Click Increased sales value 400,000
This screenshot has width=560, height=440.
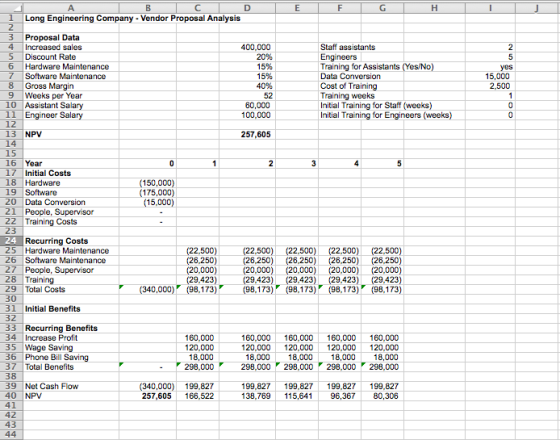coord(256,47)
